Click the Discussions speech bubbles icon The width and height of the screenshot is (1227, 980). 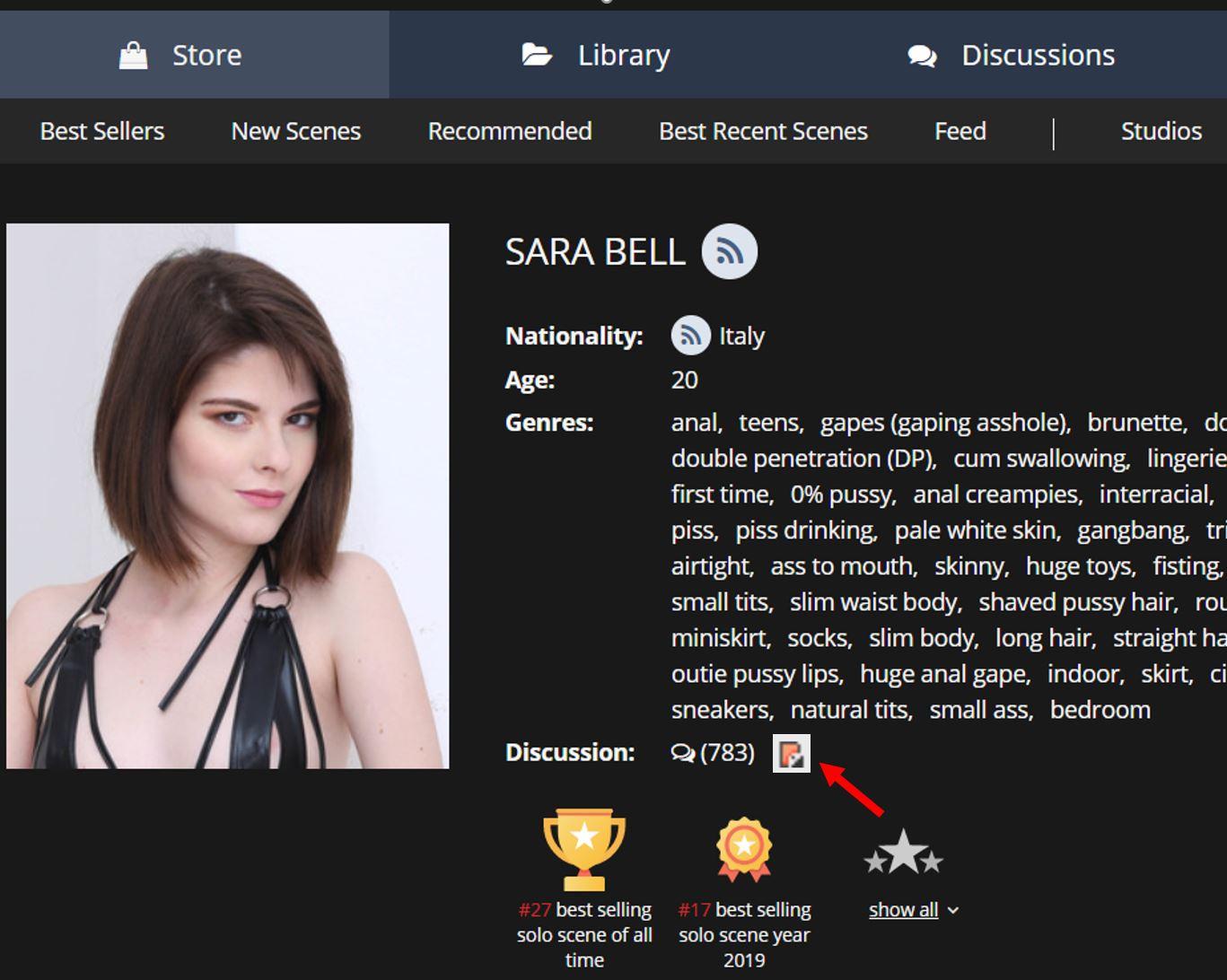(x=922, y=56)
